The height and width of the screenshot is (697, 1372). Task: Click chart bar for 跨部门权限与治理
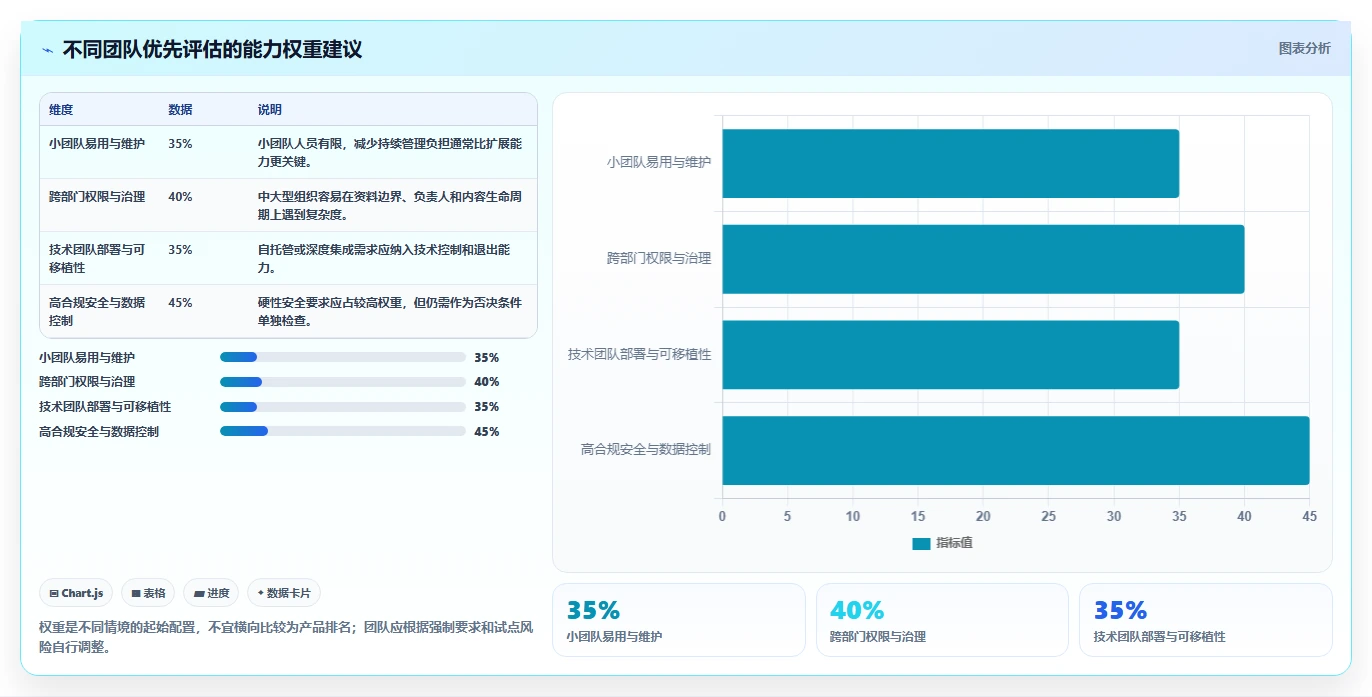pos(983,259)
